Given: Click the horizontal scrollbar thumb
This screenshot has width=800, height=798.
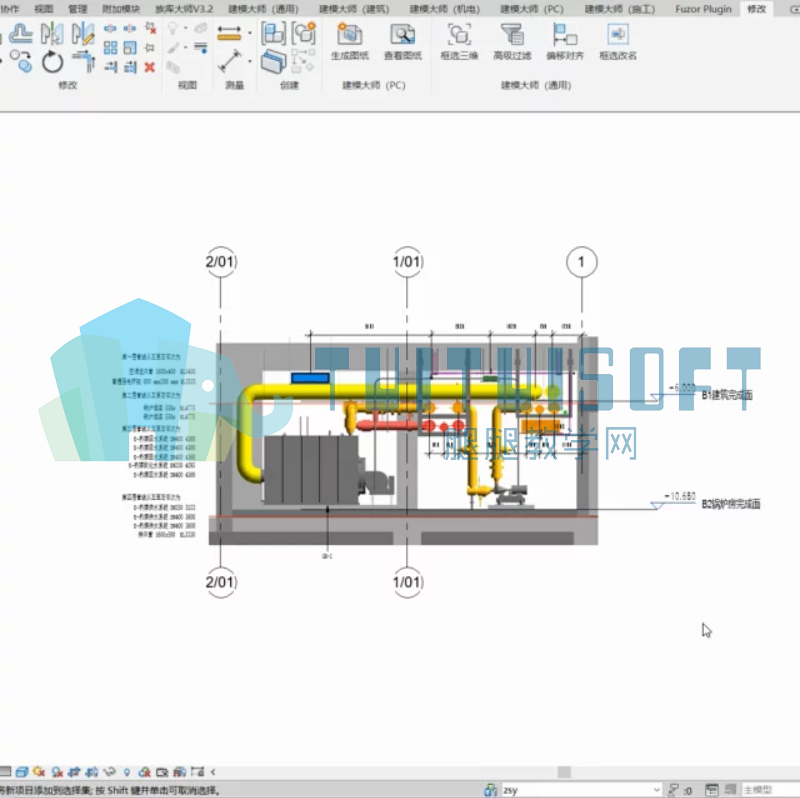Looking at the screenshot, I should pyautogui.click(x=564, y=772).
